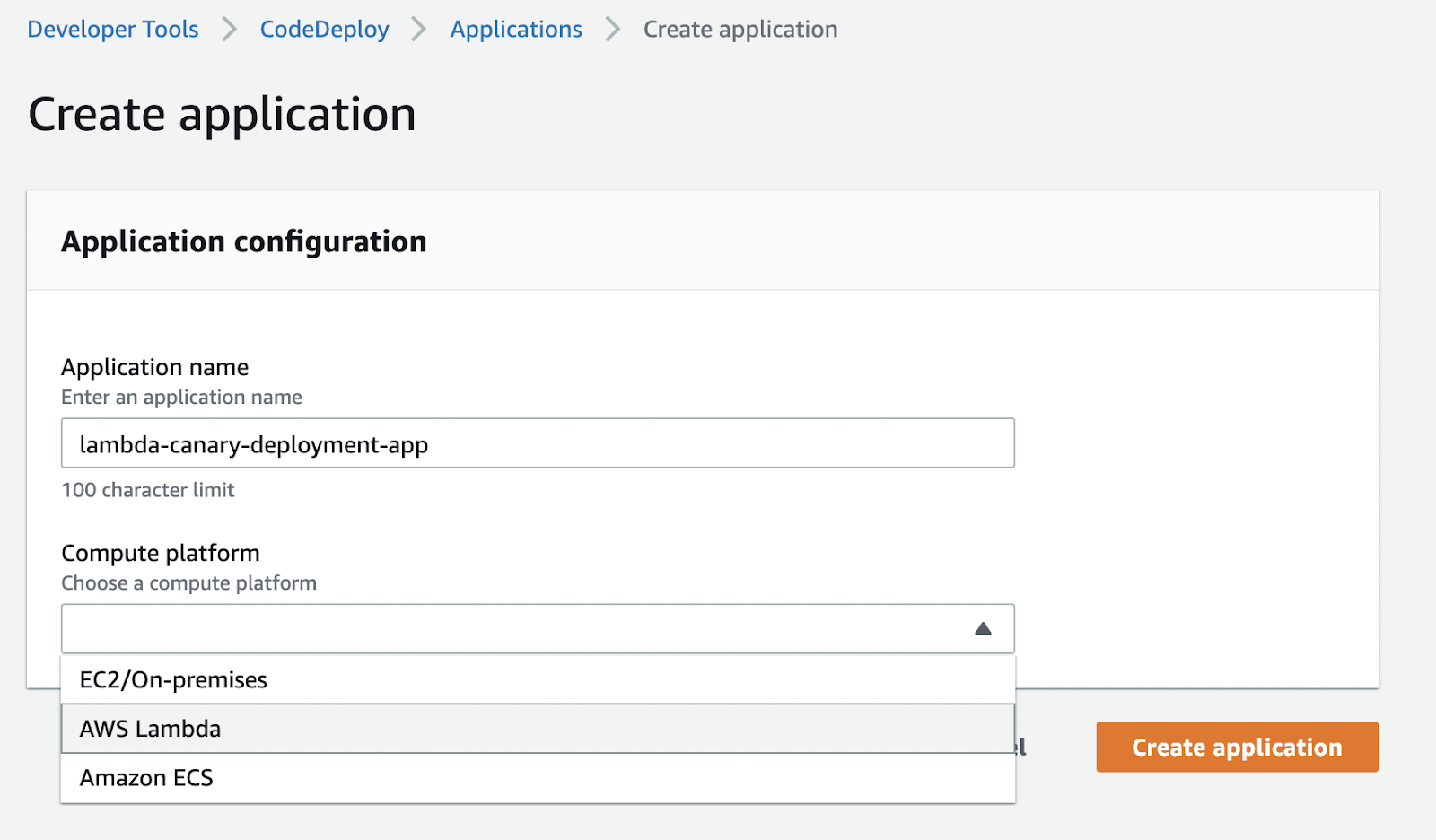Choose AWS Lambda compute platform option
Viewport: 1436px width, 840px height.
click(x=538, y=729)
